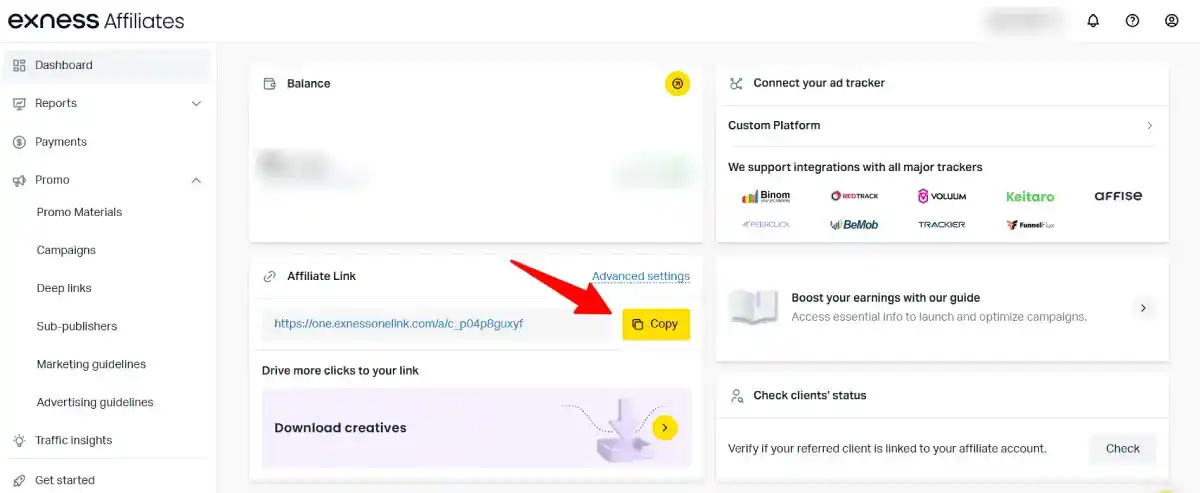This screenshot has height=493, width=1200.
Task: Click 'Access essential info to launch' subtitle text
Action: pyautogui.click(x=939, y=317)
